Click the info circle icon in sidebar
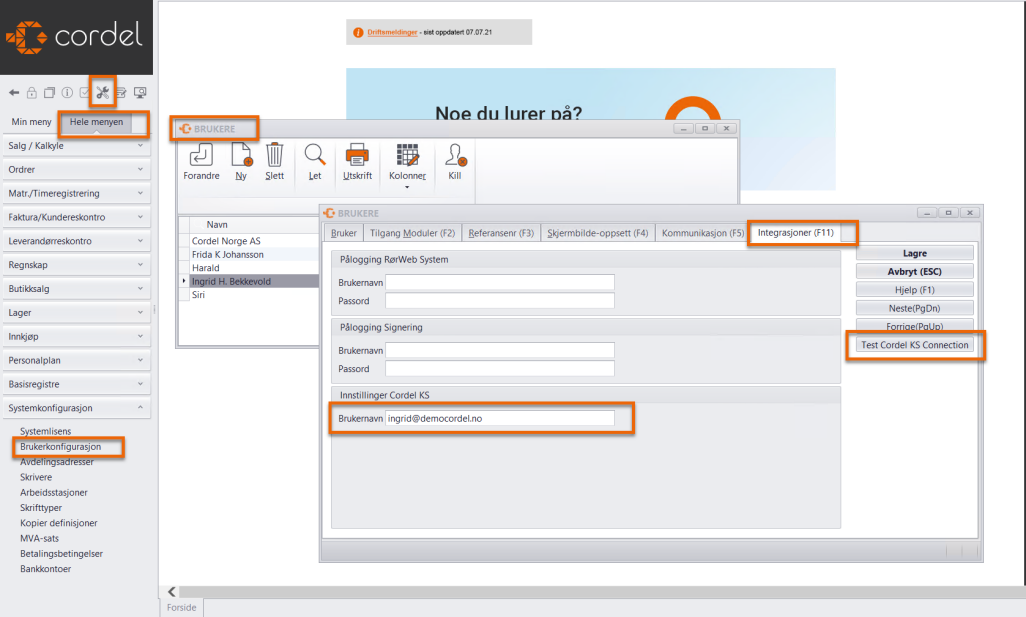 coord(67,93)
